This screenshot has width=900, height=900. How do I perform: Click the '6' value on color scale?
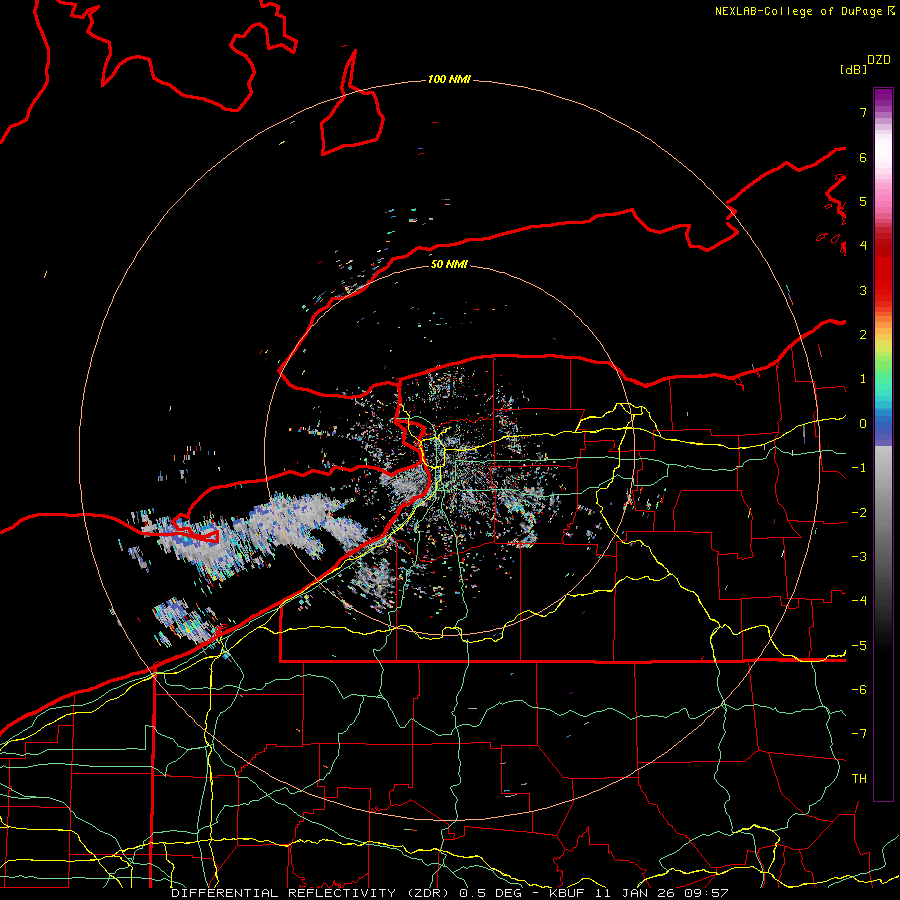pyautogui.click(x=863, y=157)
